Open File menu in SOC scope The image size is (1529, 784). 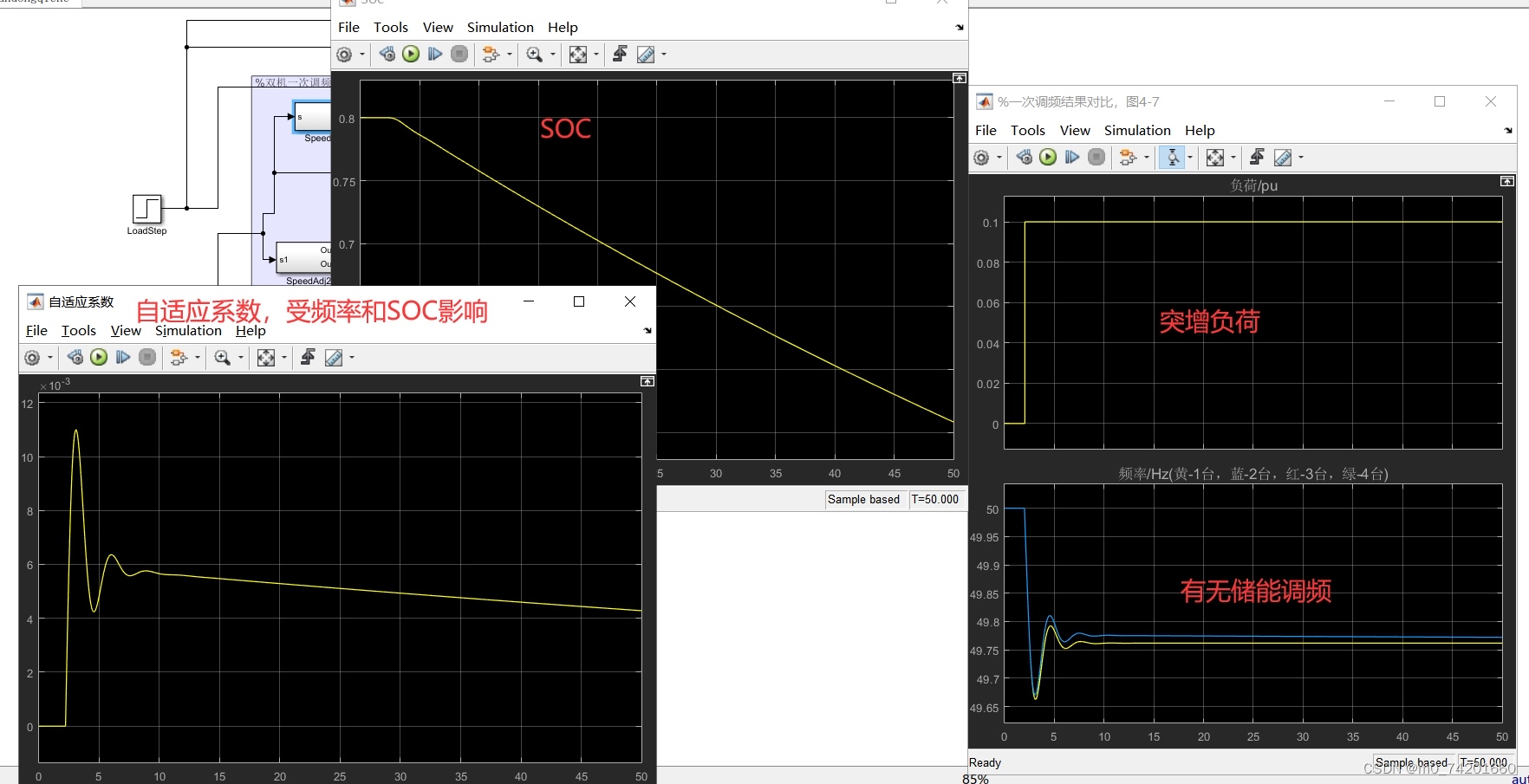348,28
